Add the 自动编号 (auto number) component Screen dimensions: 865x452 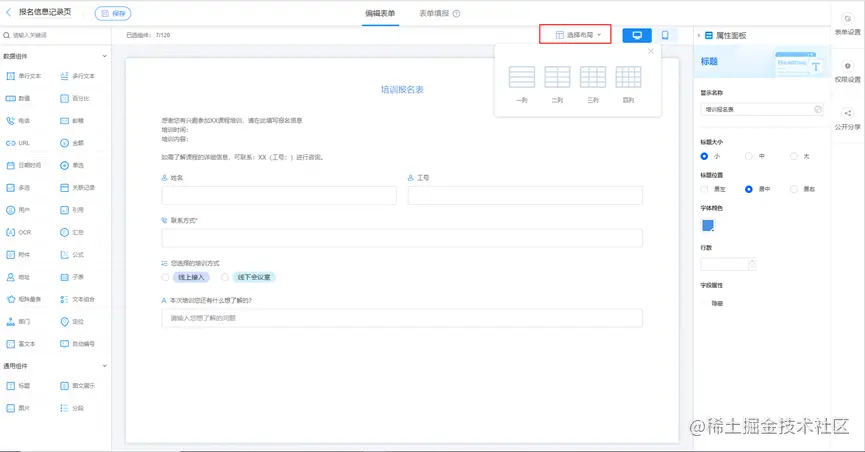pyautogui.click(x=77, y=344)
